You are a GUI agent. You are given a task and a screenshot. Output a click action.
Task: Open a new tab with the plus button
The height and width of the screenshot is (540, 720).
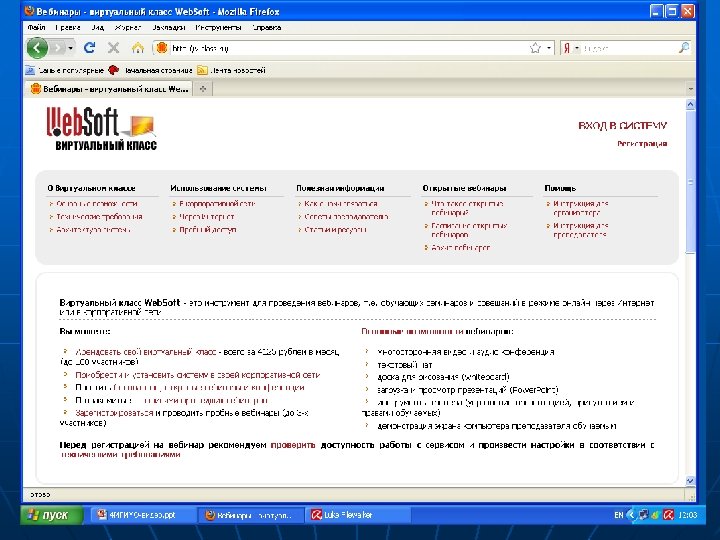pos(203,89)
